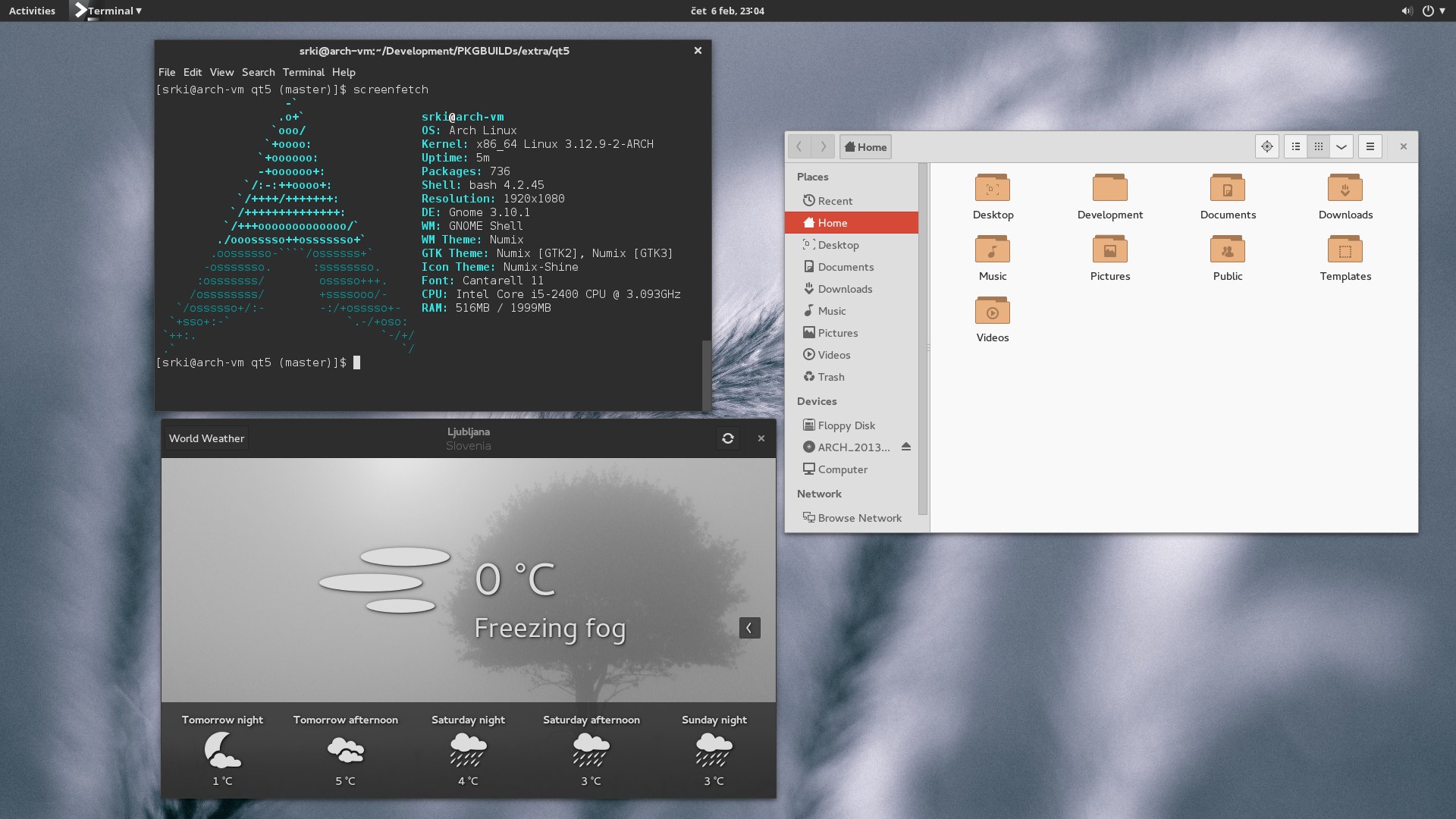This screenshot has width=1456, height=819.
Task: Click the volume icon in top bar
Action: click(x=1406, y=11)
